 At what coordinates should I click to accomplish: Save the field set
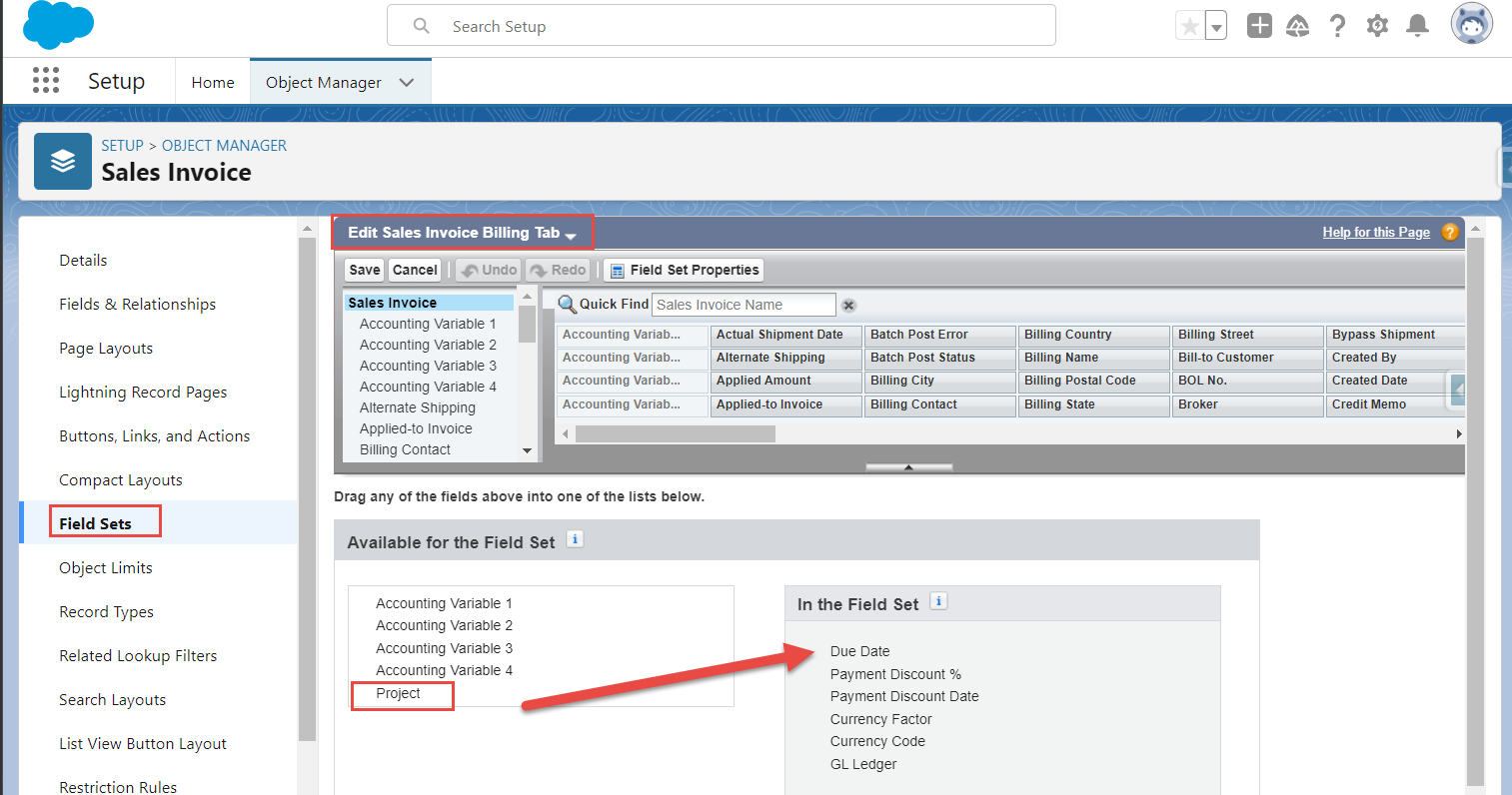click(365, 270)
